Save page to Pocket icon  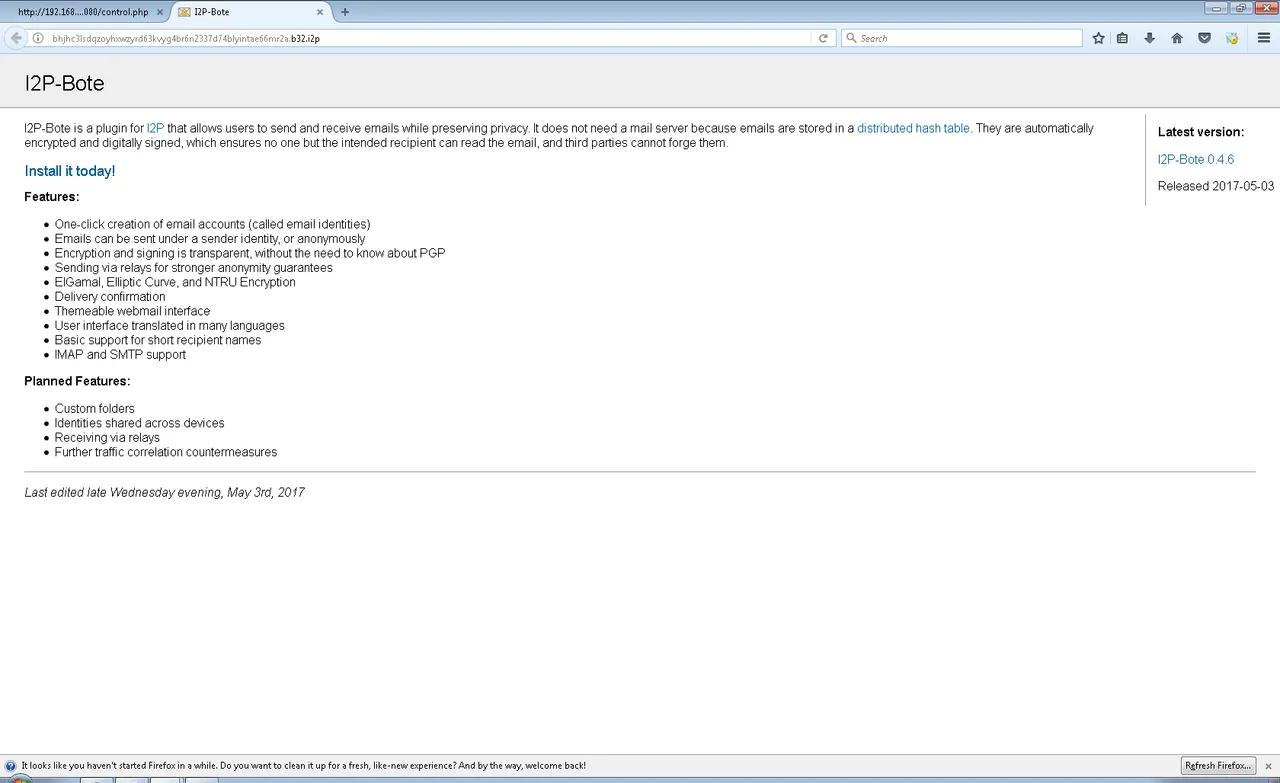(1204, 38)
